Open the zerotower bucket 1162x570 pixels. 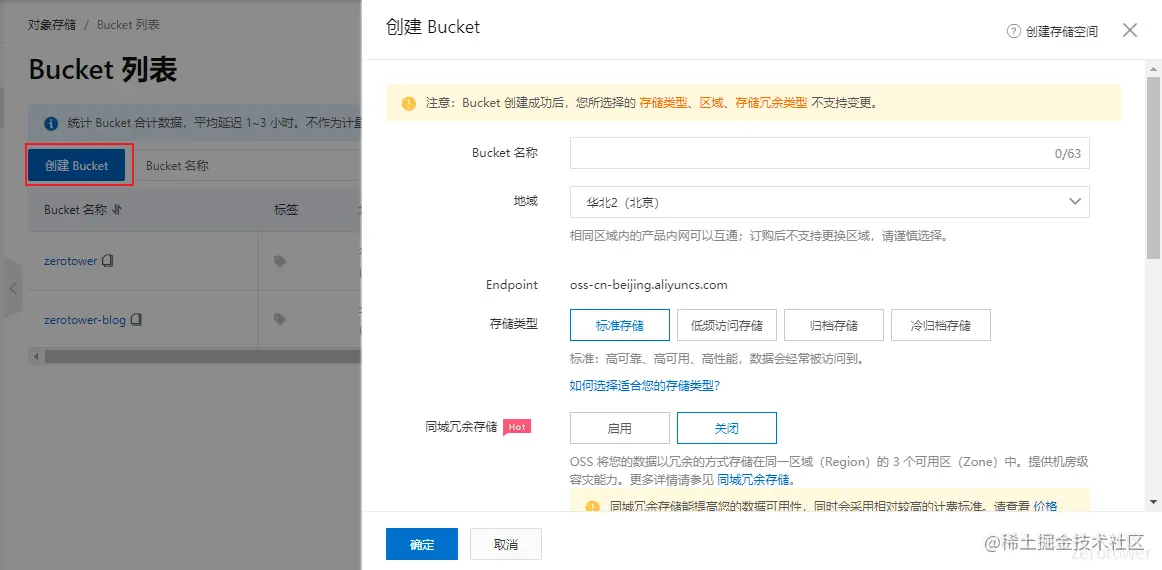click(70, 261)
